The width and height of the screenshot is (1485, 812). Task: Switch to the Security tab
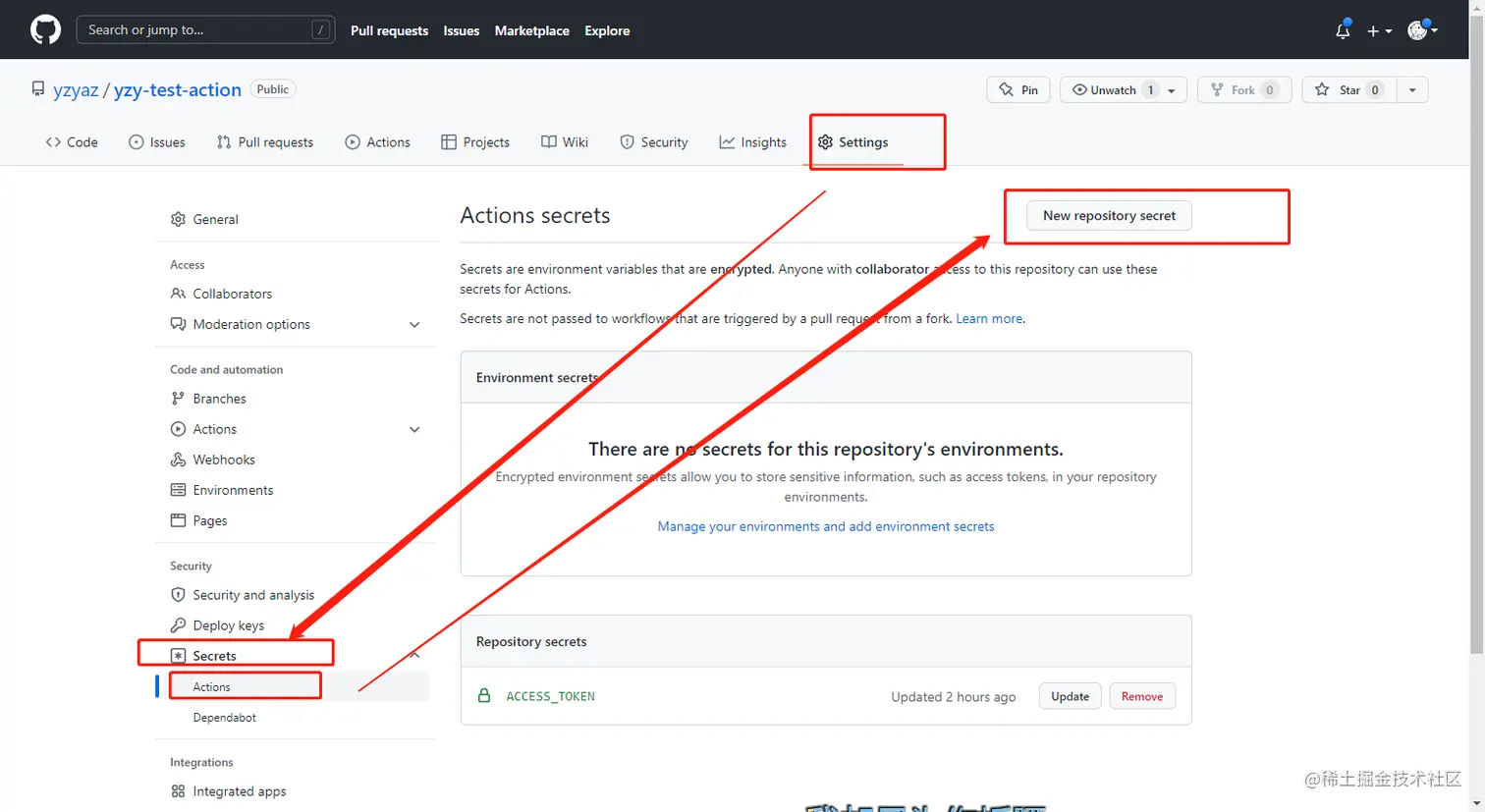tap(654, 142)
